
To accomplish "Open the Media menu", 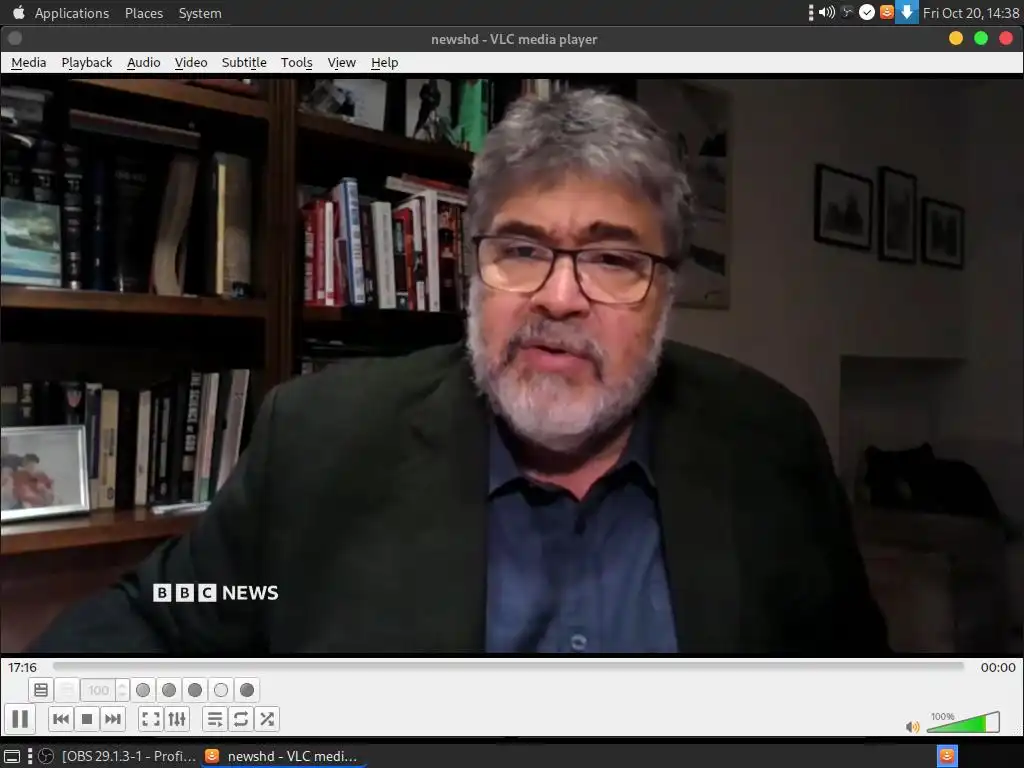I will 29,63.
